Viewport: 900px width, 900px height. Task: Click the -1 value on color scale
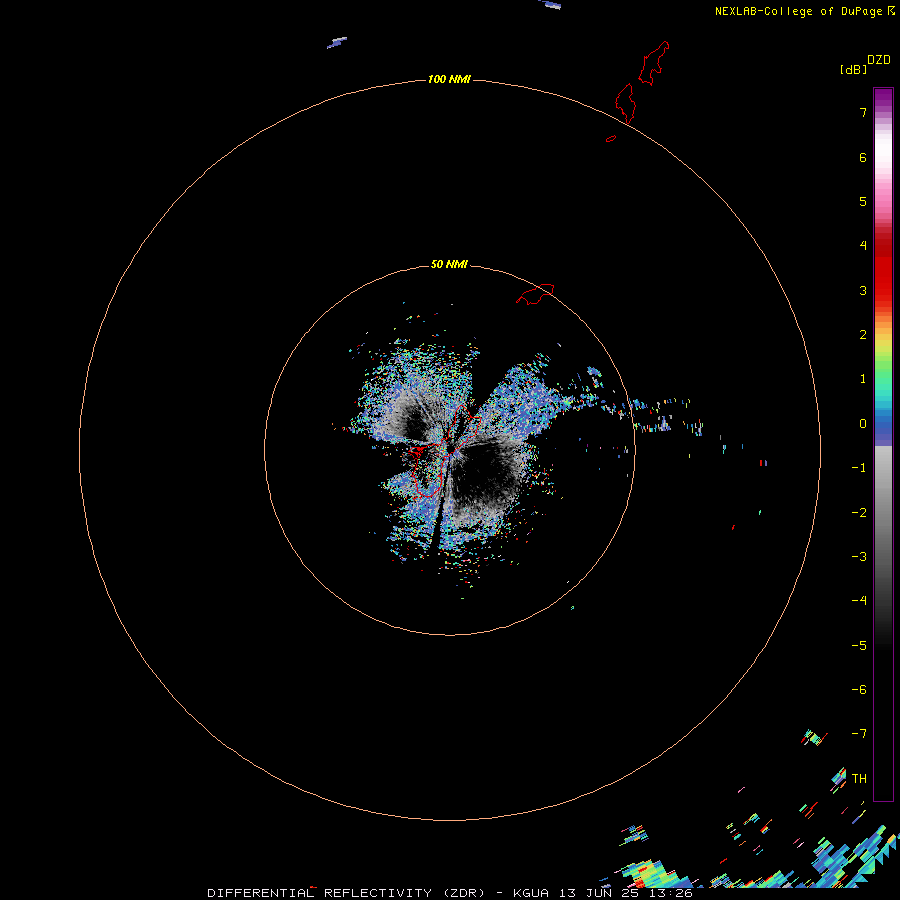pyautogui.click(x=859, y=468)
